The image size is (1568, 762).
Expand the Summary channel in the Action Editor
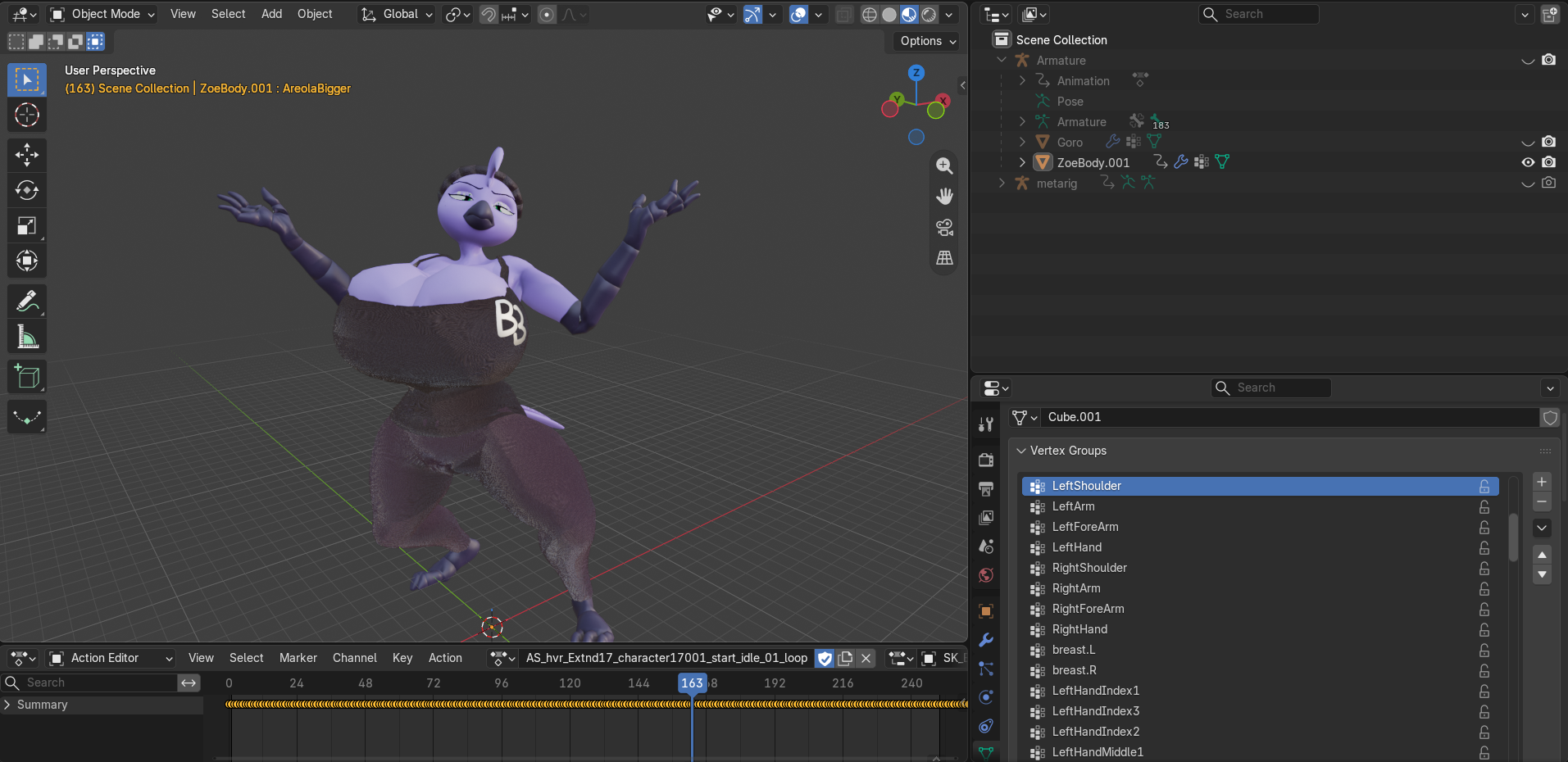click(7, 705)
